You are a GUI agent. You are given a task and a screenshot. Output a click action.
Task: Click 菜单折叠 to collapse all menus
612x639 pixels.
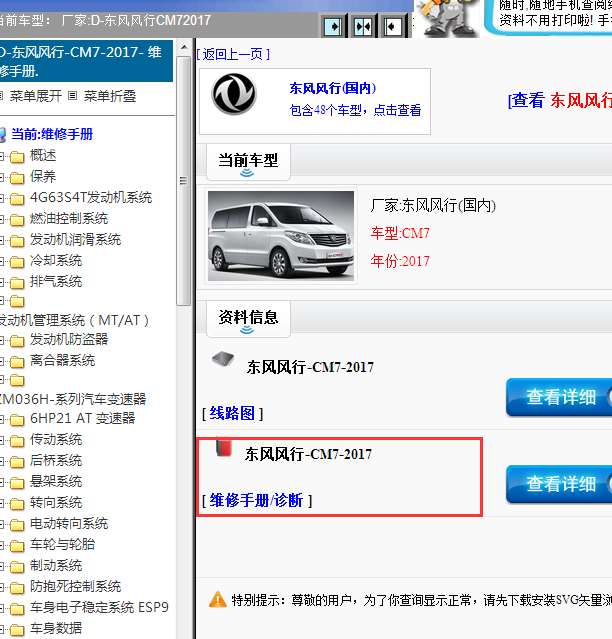(x=110, y=96)
